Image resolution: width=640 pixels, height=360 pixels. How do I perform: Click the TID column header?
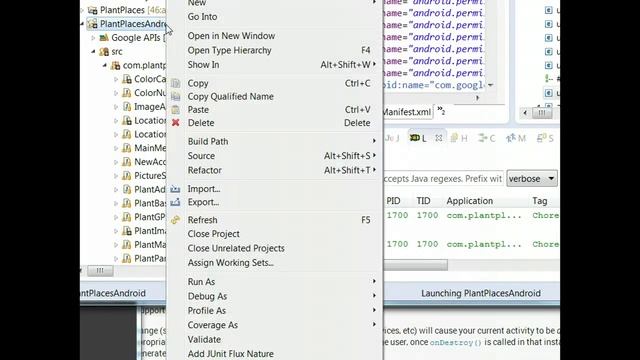tap(423, 201)
